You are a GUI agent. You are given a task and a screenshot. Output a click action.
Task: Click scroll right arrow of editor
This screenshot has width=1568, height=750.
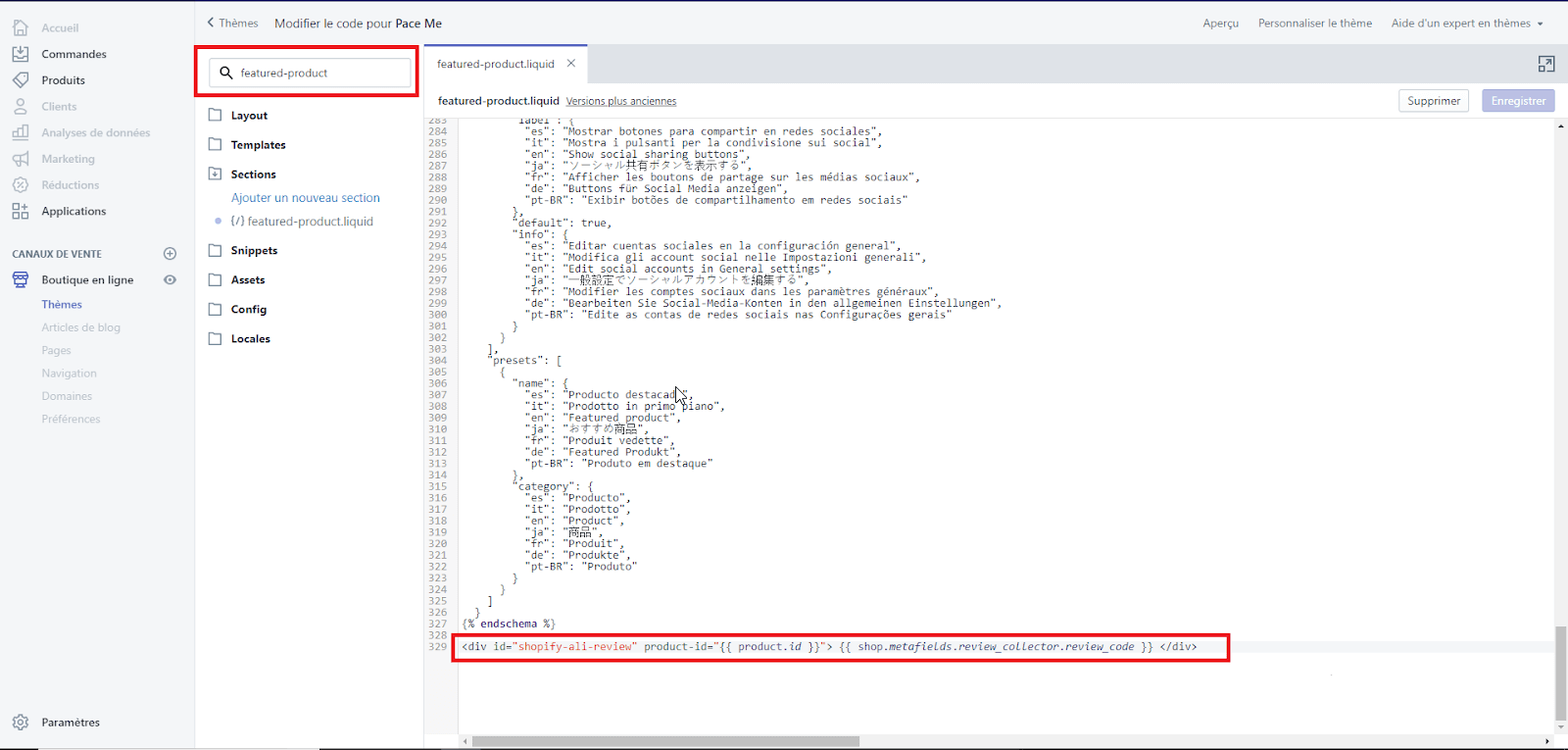click(x=1547, y=741)
